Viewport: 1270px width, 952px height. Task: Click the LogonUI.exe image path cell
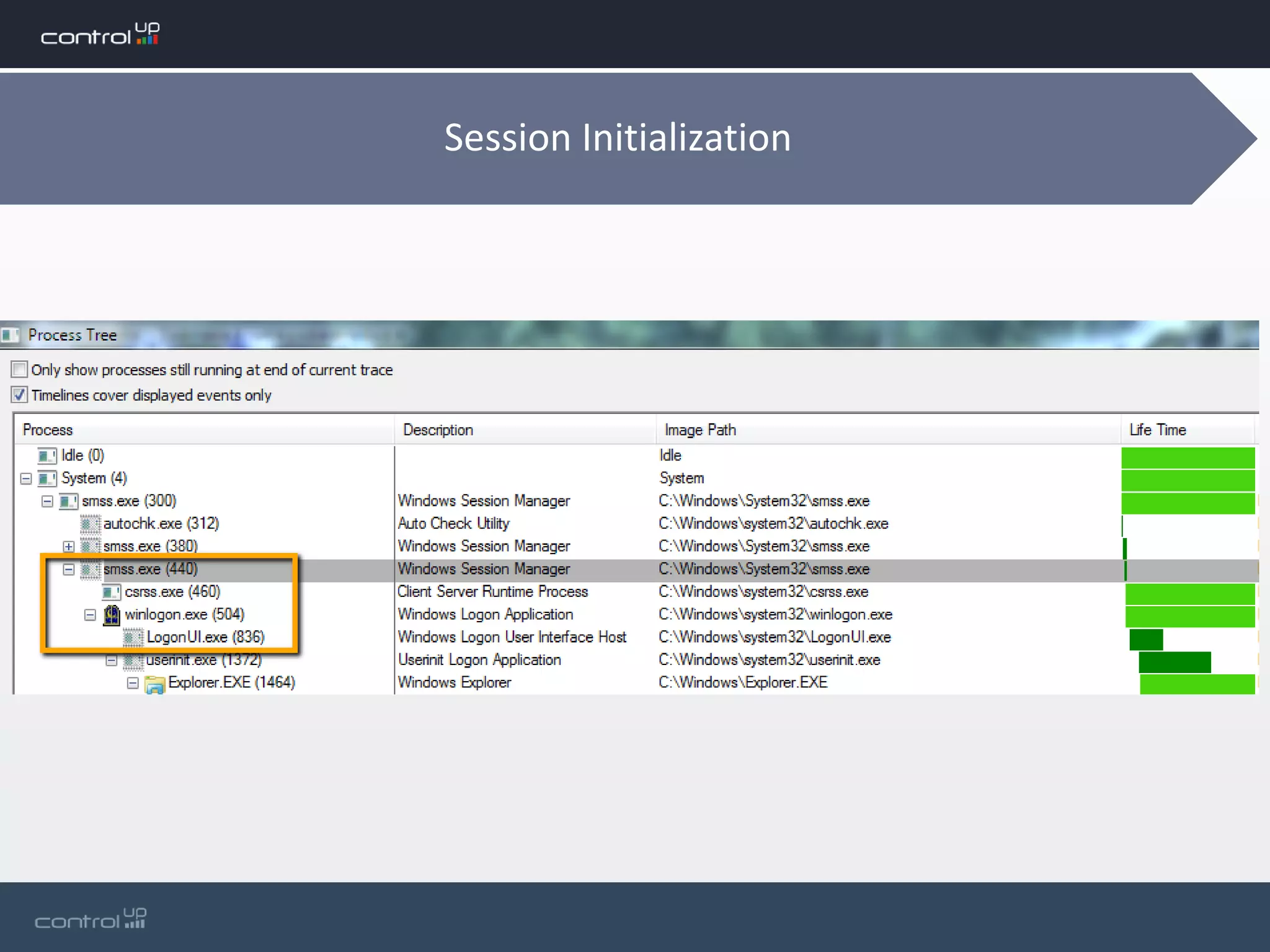775,638
